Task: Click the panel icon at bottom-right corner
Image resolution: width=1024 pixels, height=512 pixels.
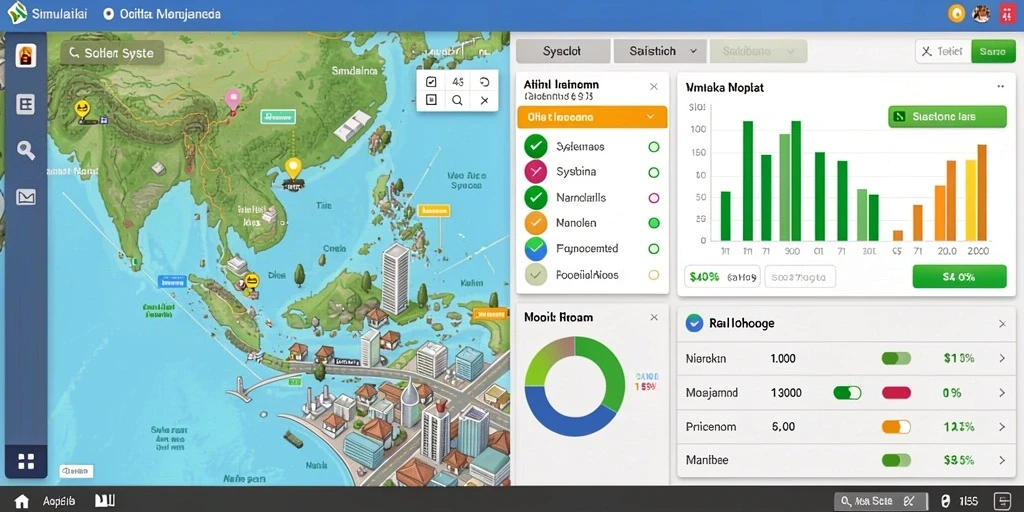Action: [1001, 502]
